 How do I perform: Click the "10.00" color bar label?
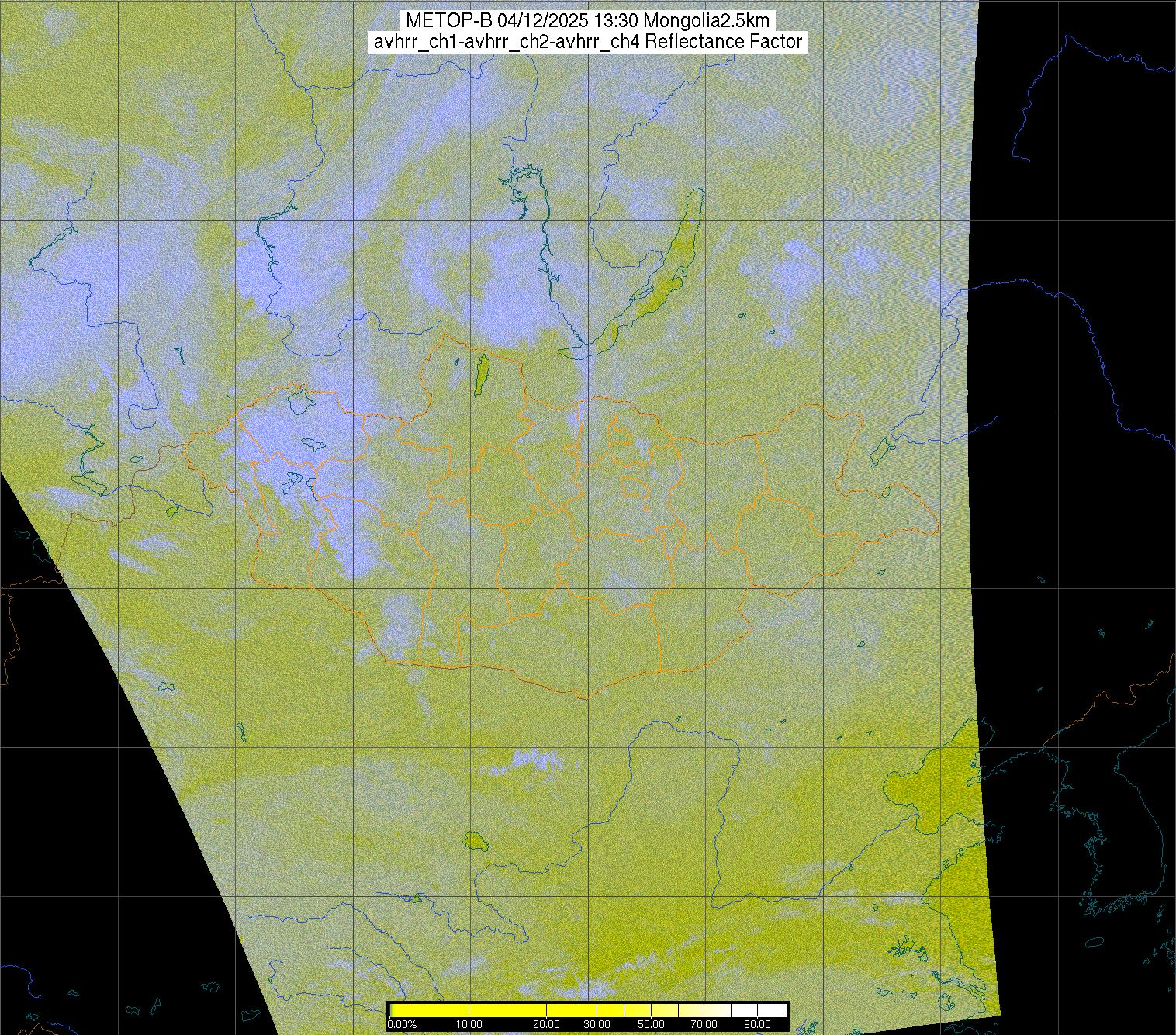point(469,1024)
